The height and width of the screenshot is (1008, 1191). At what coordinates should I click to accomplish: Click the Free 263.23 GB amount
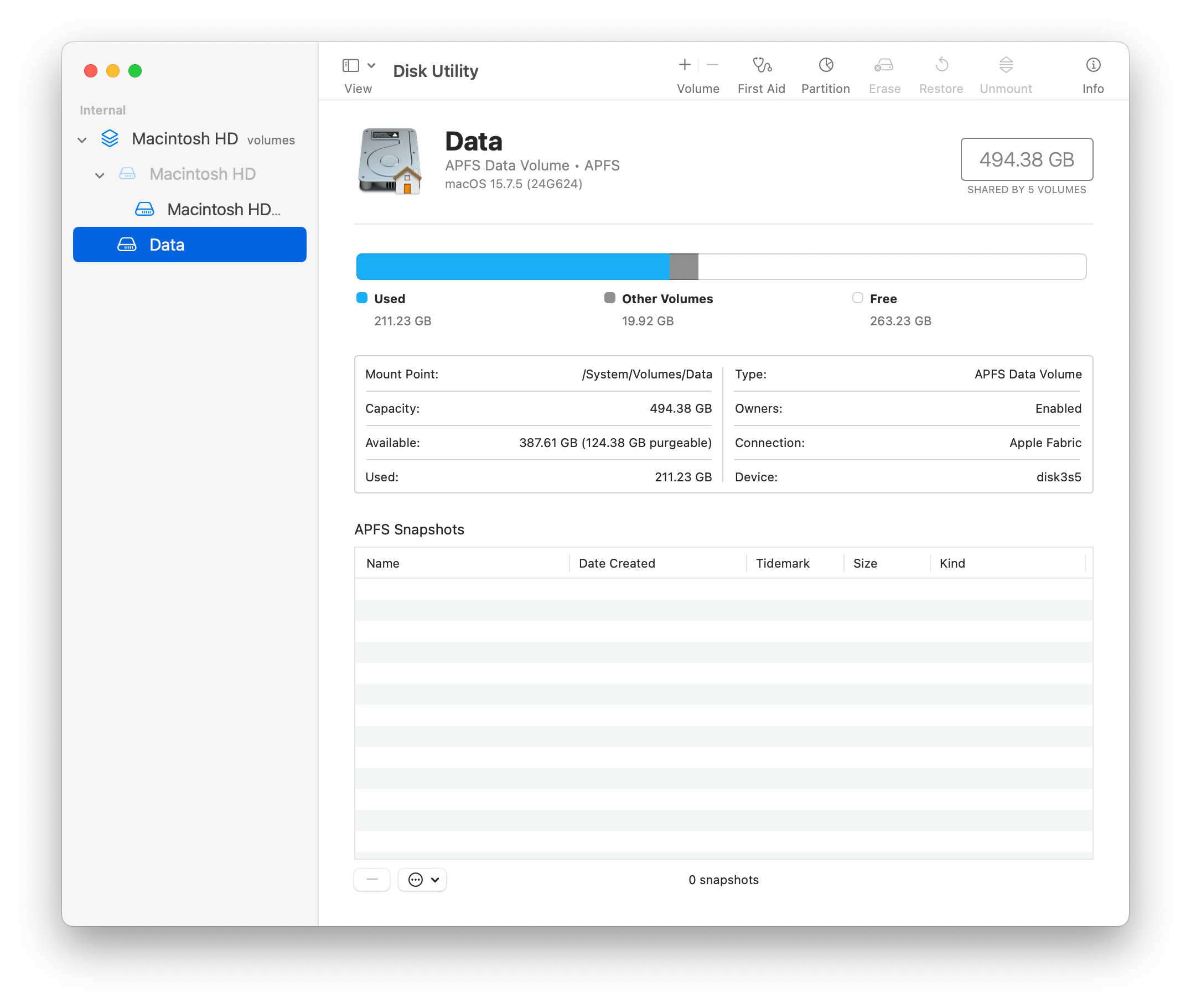(900, 321)
